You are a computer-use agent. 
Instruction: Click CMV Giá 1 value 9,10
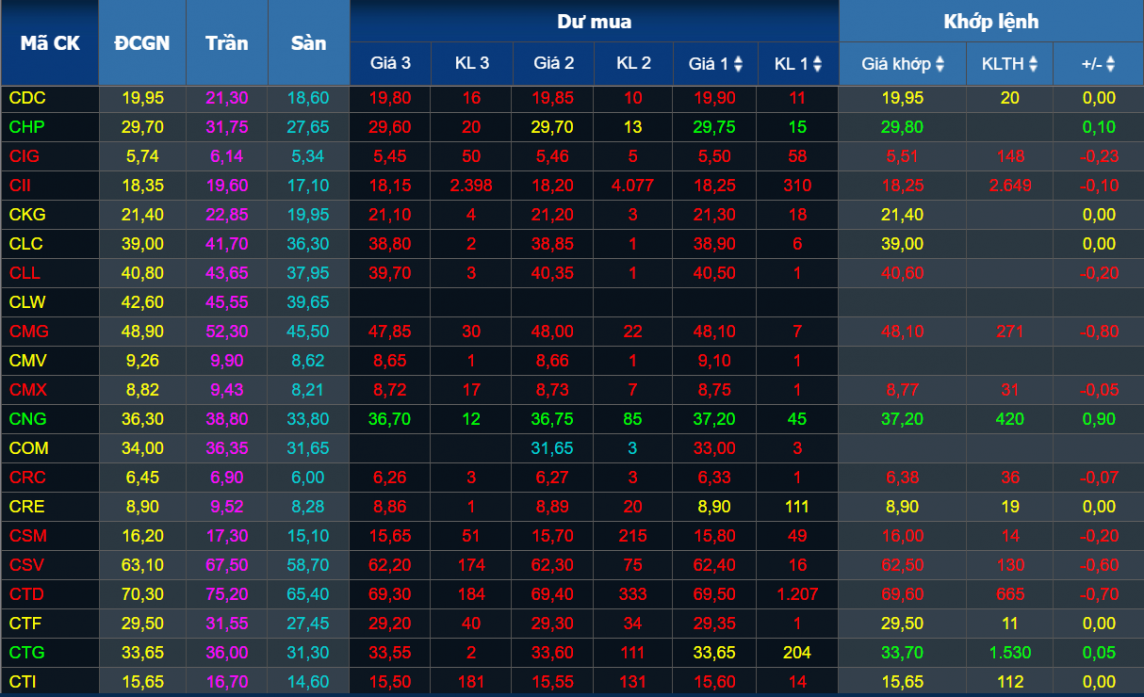click(714, 361)
